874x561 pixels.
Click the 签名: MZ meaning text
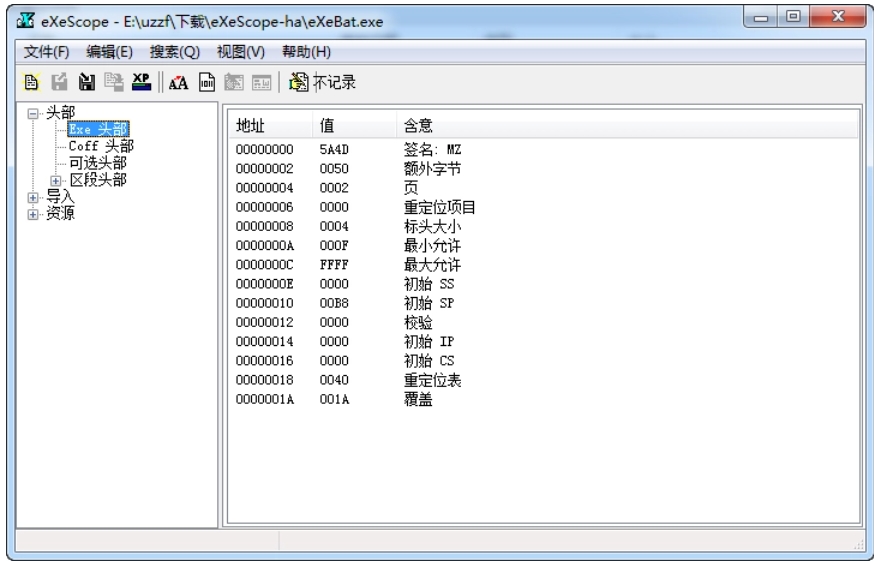coord(432,149)
